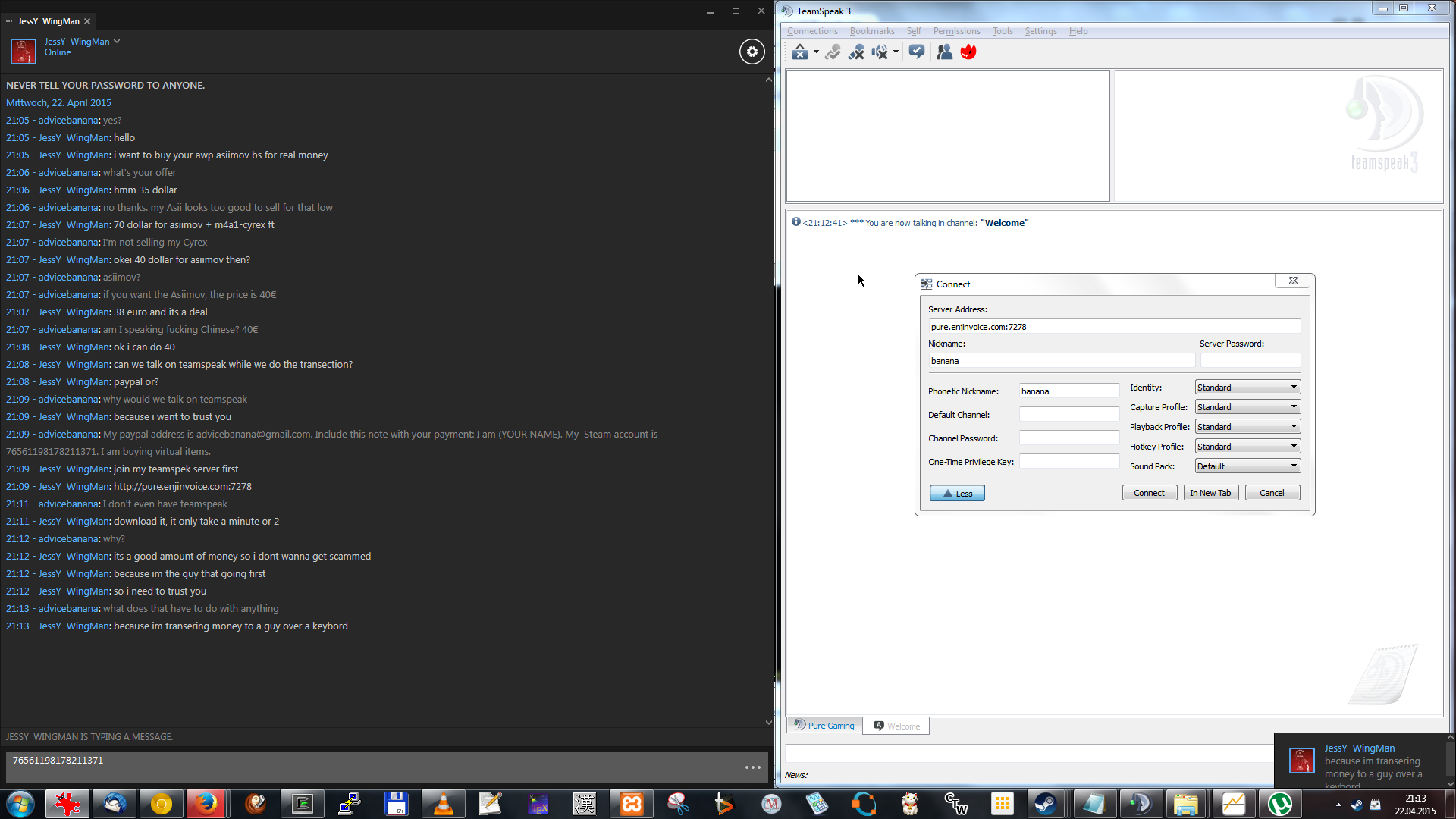Viewport: 1456px width, 819px height.
Task: Expand the Capture Profile dropdown
Action: (1247, 407)
